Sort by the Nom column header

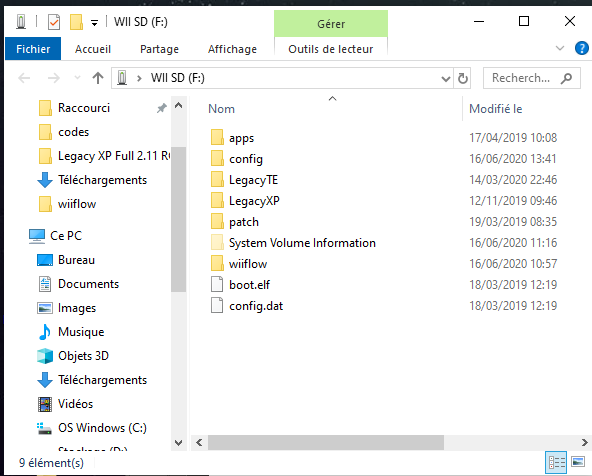(x=221, y=109)
